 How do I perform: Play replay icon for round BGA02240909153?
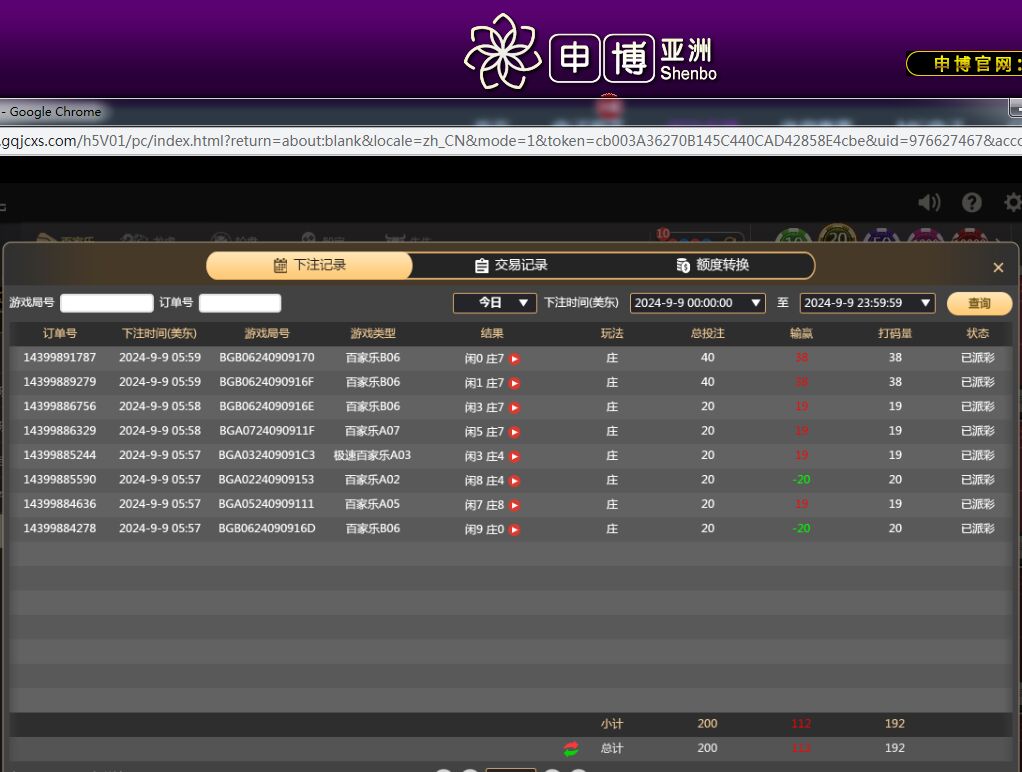515,481
